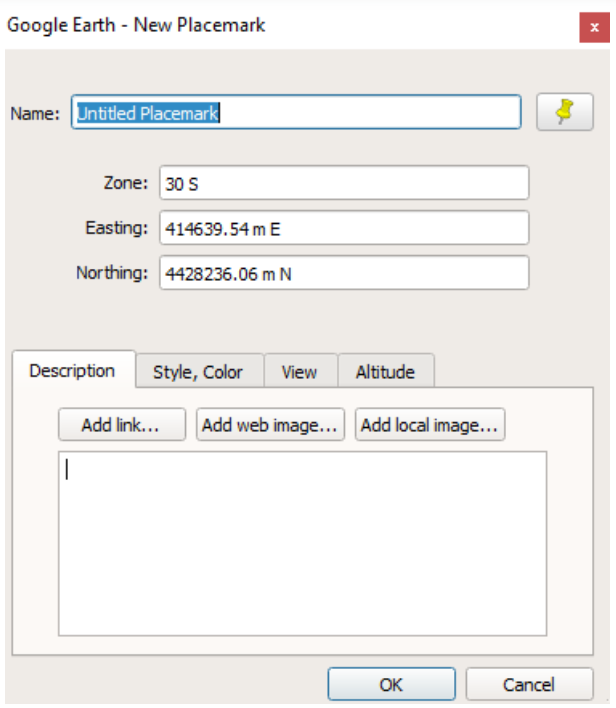Viewport: 616px width, 708px height.
Task: Click the Zone field showing 30 S
Action: [344, 183]
